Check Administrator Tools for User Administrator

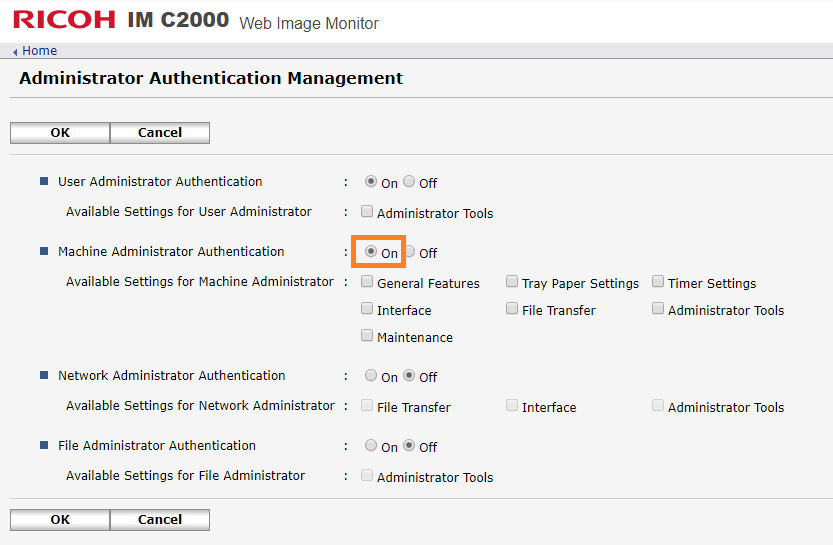(x=367, y=212)
